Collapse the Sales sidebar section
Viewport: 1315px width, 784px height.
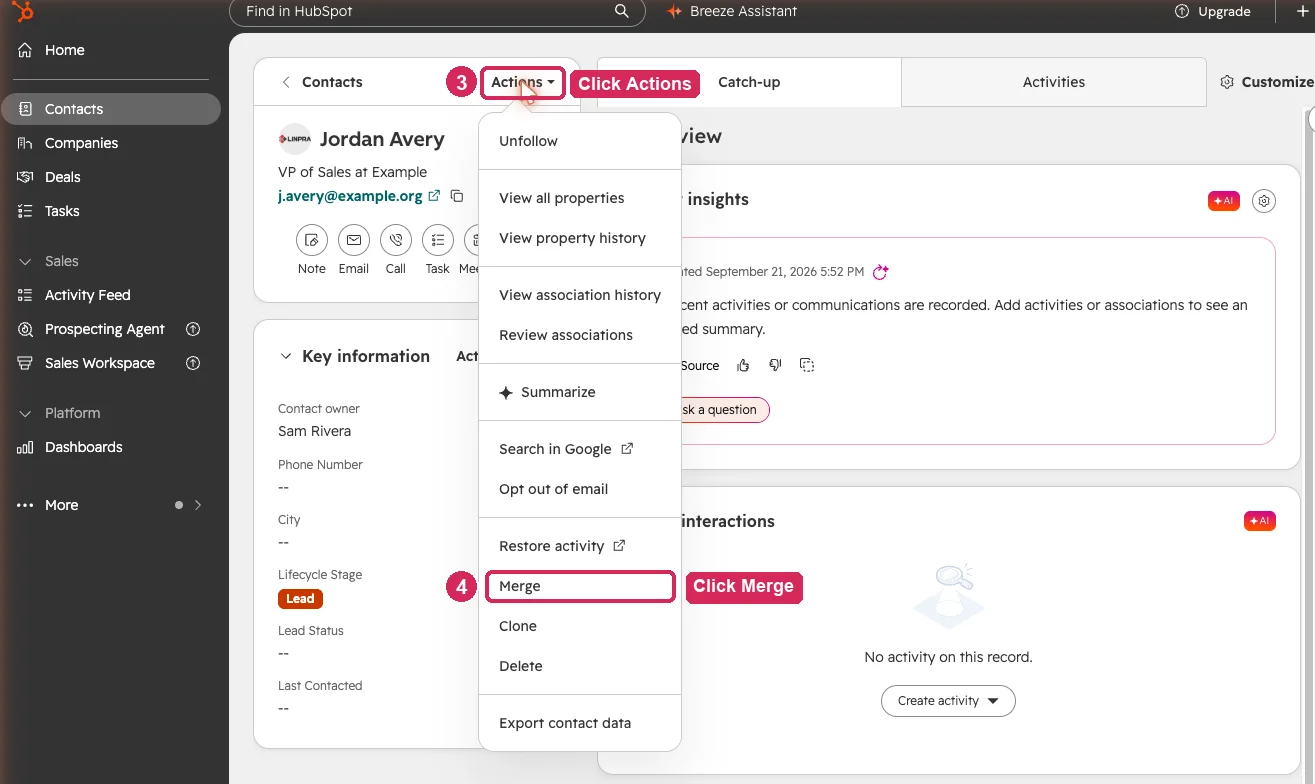(26, 261)
